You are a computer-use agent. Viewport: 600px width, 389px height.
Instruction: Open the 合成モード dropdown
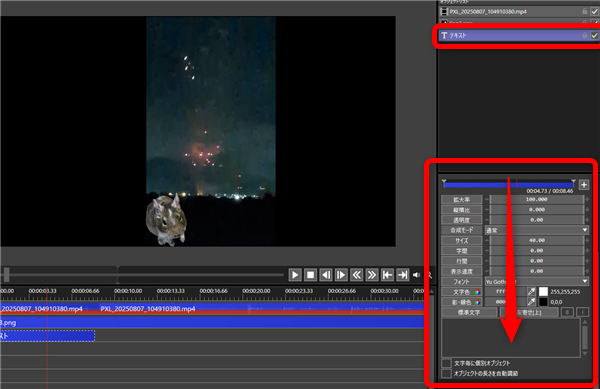pyautogui.click(x=536, y=230)
